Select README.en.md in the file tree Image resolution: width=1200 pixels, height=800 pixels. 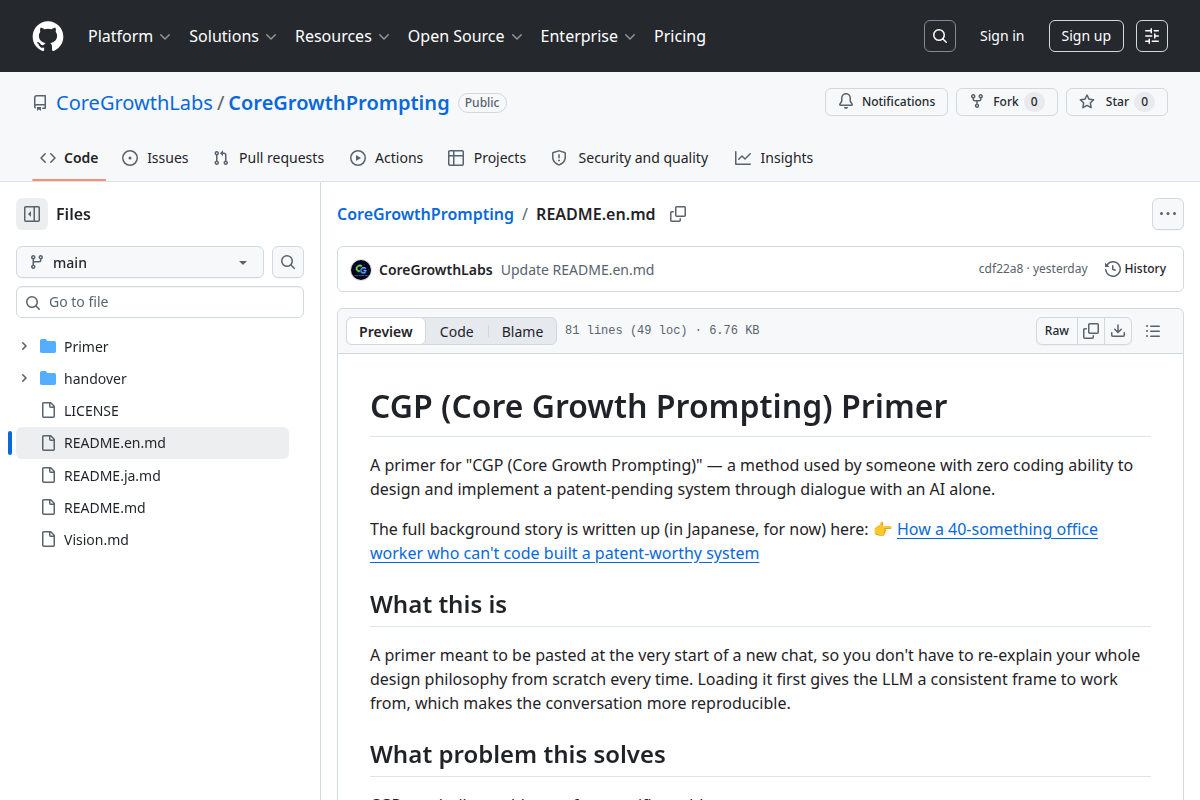(152, 443)
